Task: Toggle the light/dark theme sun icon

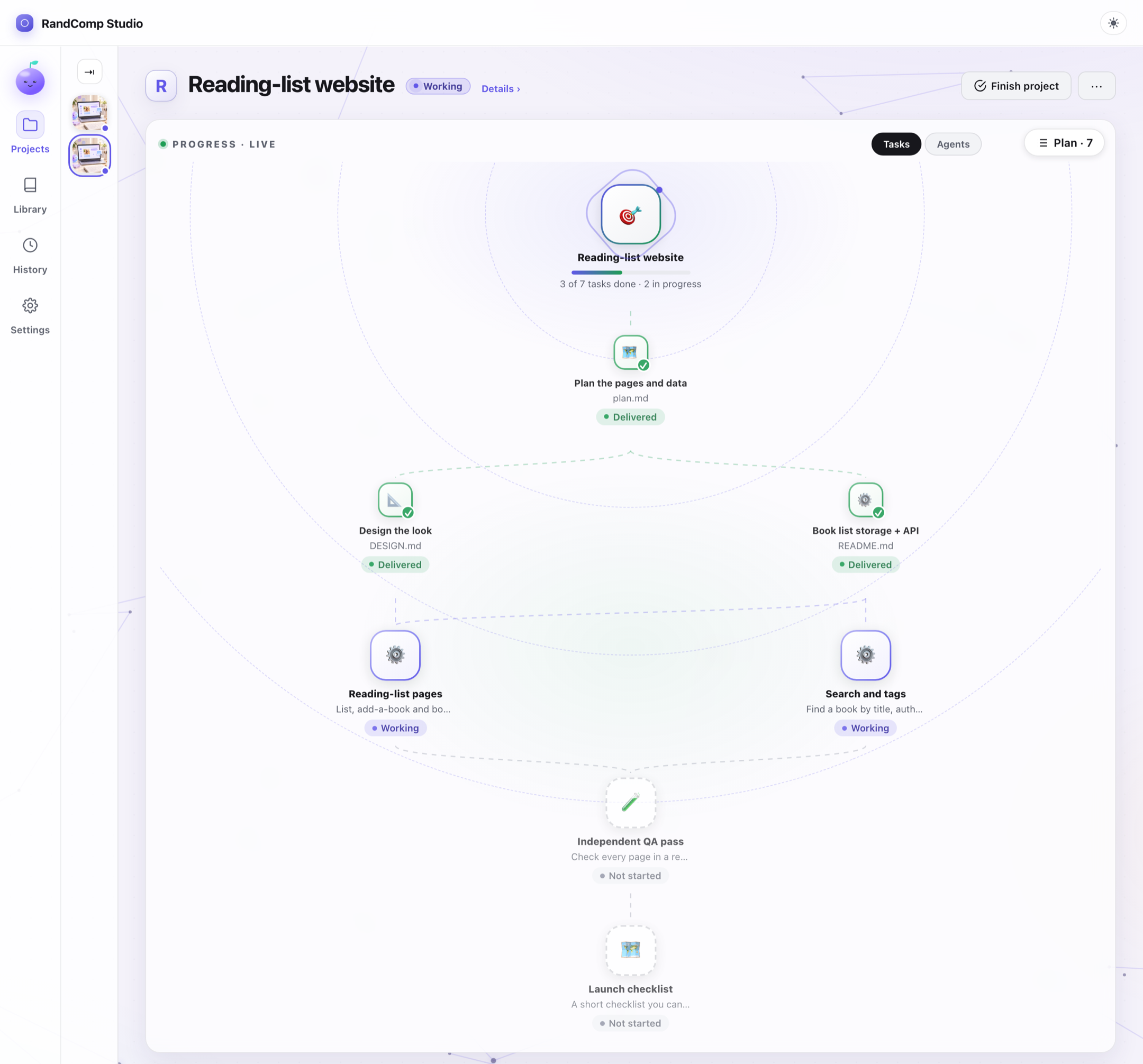Action: [1113, 23]
